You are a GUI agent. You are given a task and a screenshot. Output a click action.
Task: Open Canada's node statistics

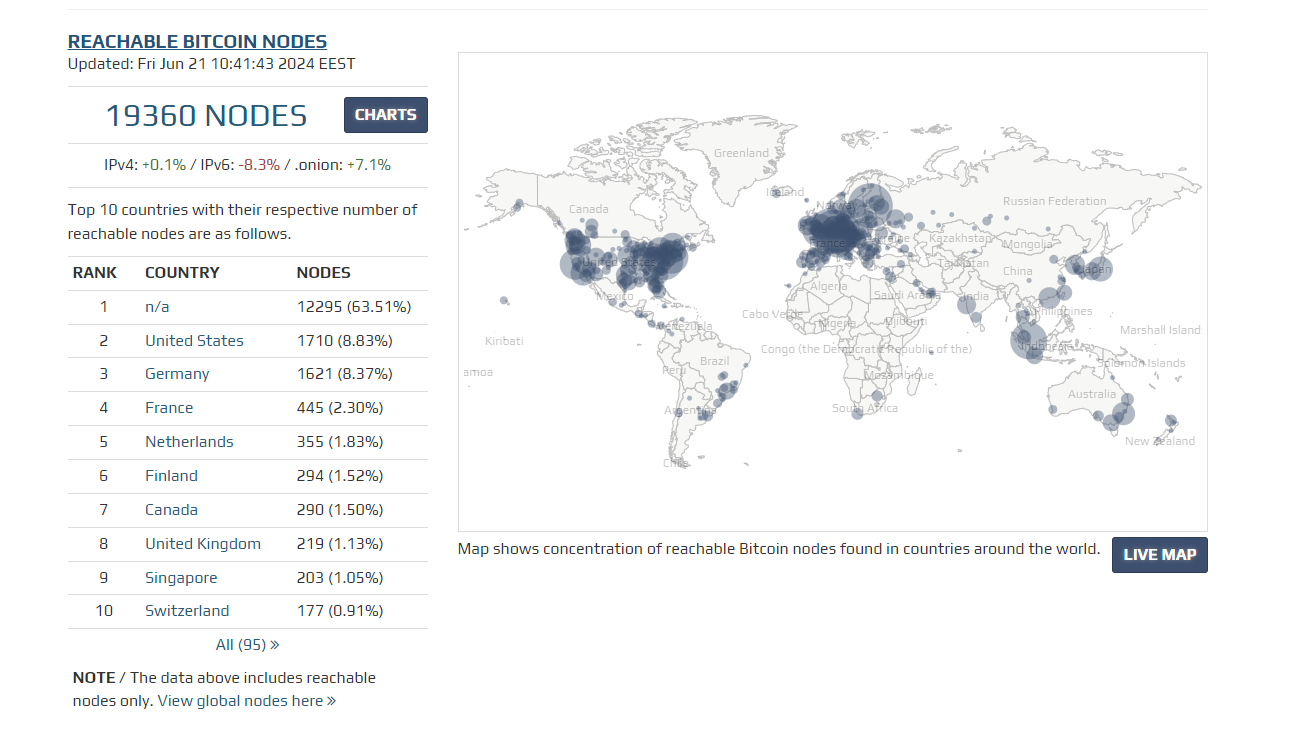171,509
